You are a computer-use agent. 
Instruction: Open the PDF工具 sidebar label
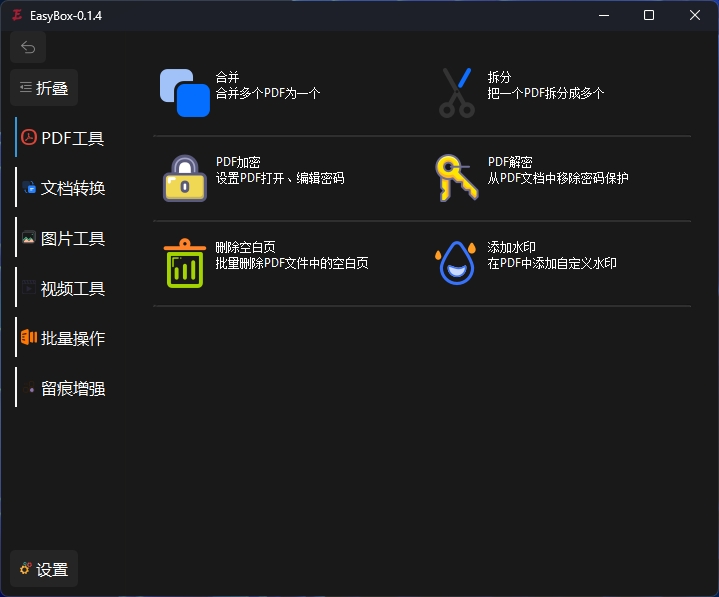click(72, 138)
